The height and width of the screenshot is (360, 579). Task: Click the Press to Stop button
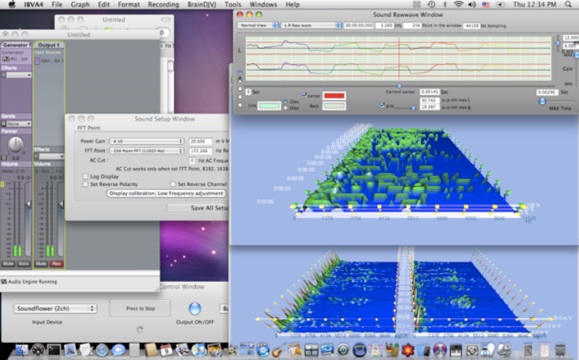(x=140, y=308)
